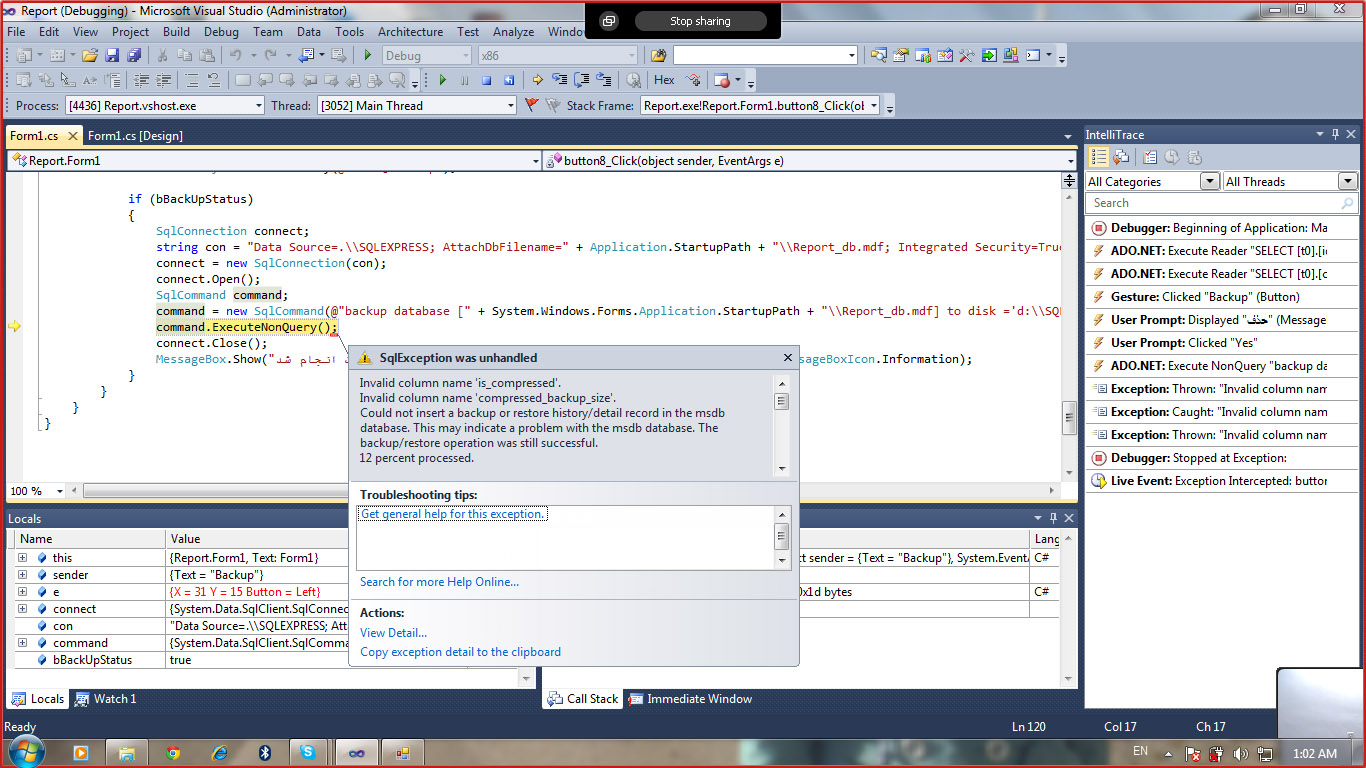Open the Thread dropdown showing Main Thread
Viewport: 1366px width, 768px height.
click(x=510, y=105)
